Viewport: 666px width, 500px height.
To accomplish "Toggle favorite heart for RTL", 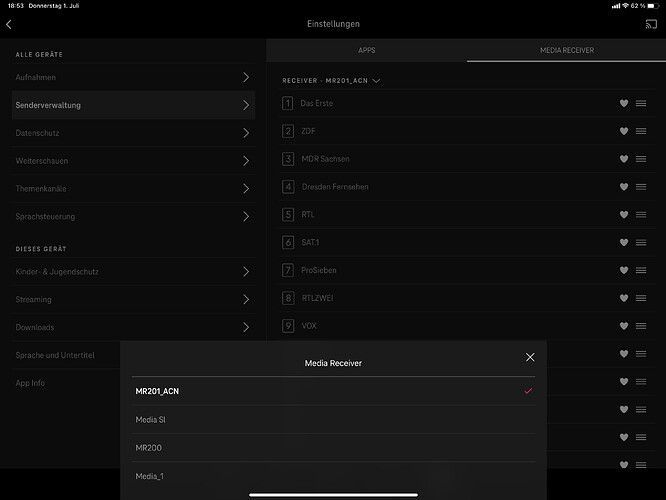I will pyautogui.click(x=624, y=215).
